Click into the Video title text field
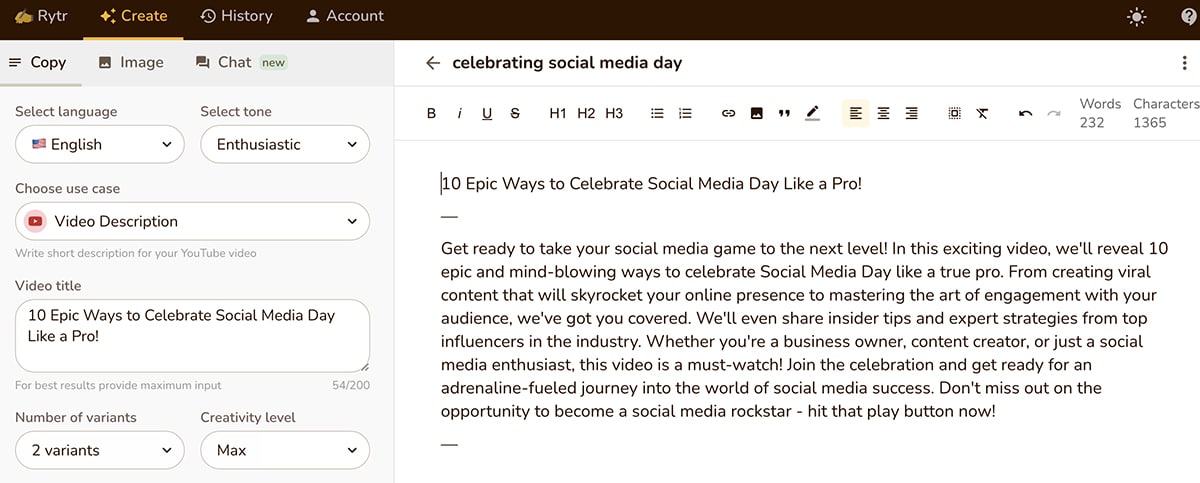Image resolution: width=1200 pixels, height=483 pixels. 192,335
